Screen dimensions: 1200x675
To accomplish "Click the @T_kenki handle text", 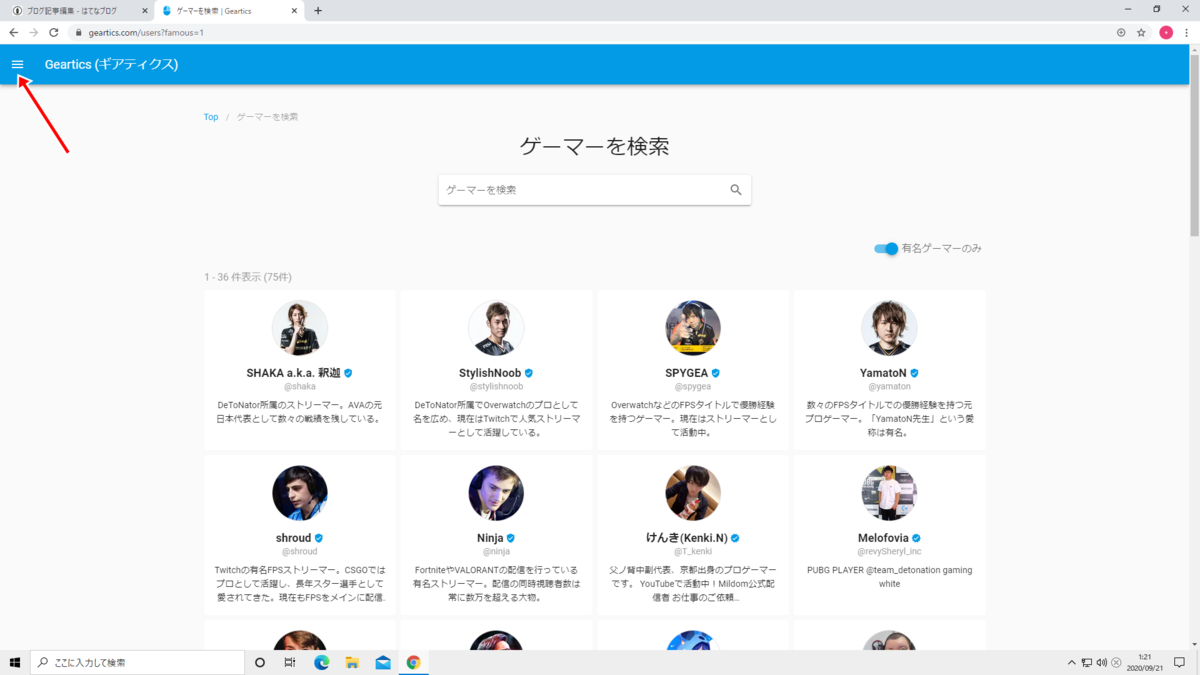I will point(693,551).
